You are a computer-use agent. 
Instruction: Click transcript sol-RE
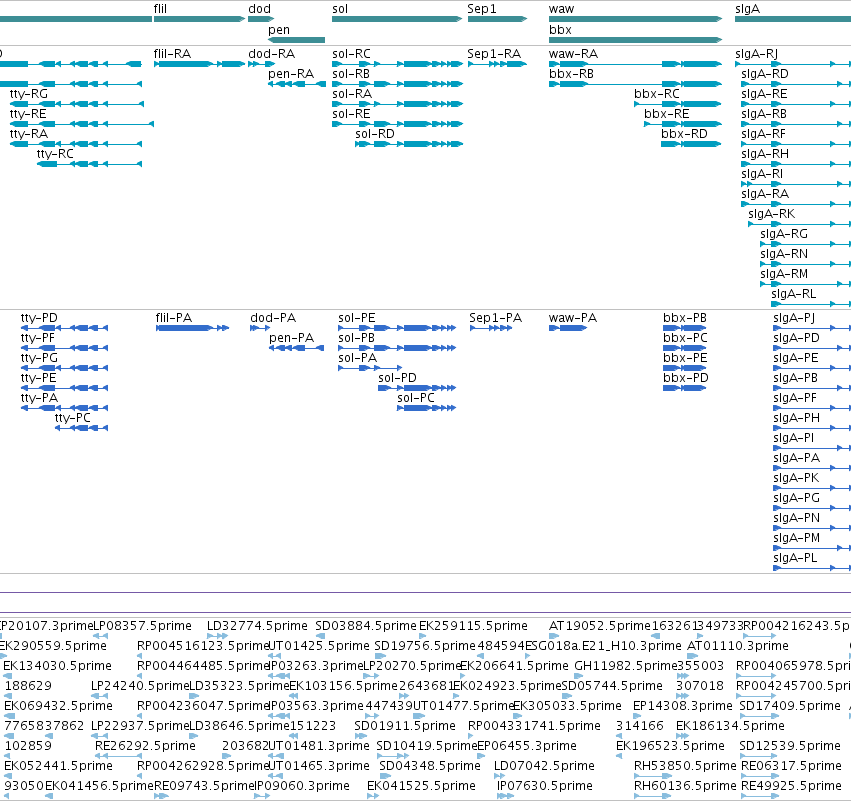click(x=397, y=124)
